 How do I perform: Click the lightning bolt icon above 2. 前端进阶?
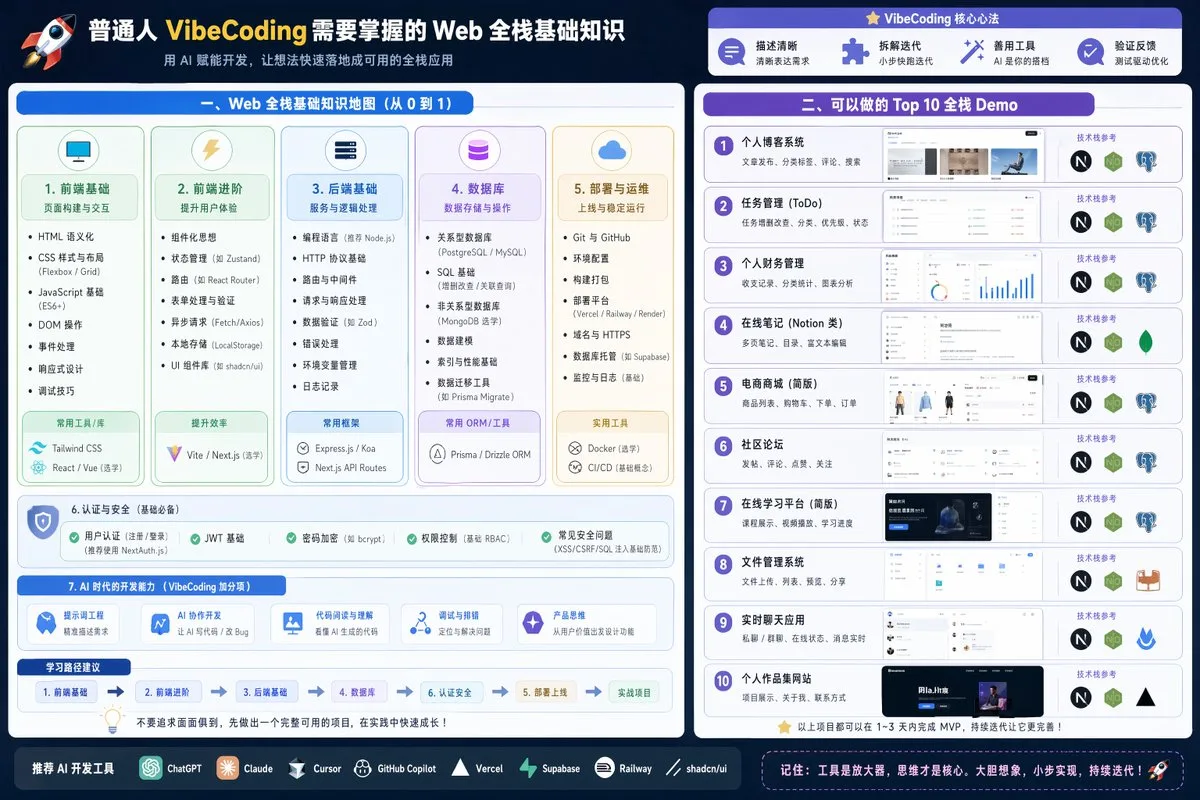pyautogui.click(x=211, y=151)
